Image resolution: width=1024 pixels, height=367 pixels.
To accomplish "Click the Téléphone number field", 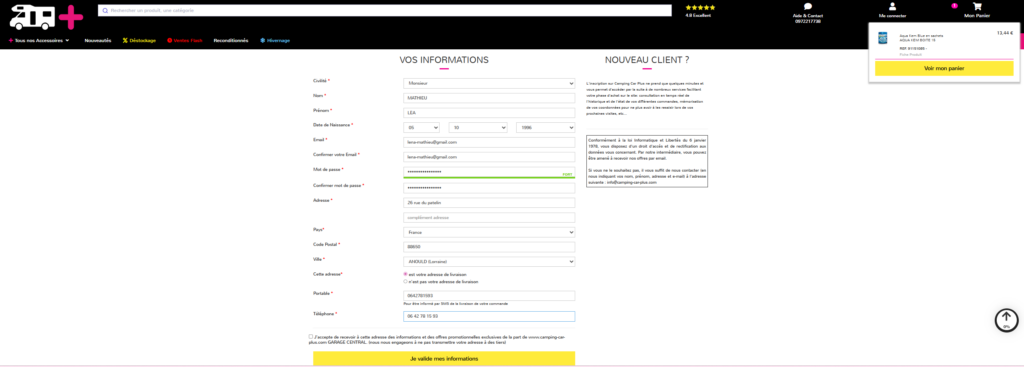I will point(489,316).
